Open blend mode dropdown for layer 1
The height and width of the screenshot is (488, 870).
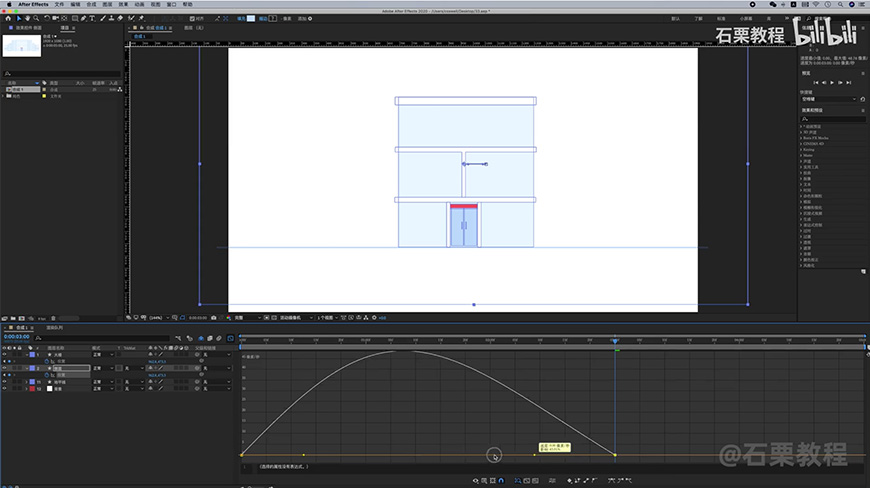(x=103, y=354)
